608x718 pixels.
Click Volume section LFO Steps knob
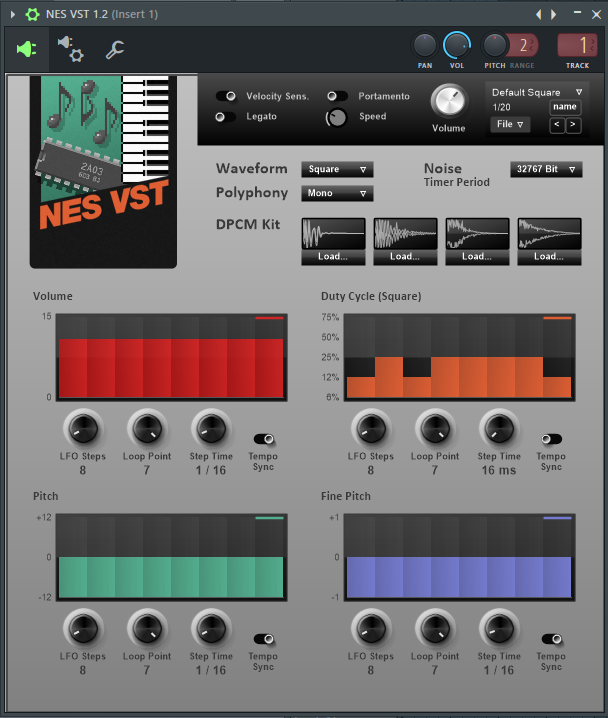(83, 429)
